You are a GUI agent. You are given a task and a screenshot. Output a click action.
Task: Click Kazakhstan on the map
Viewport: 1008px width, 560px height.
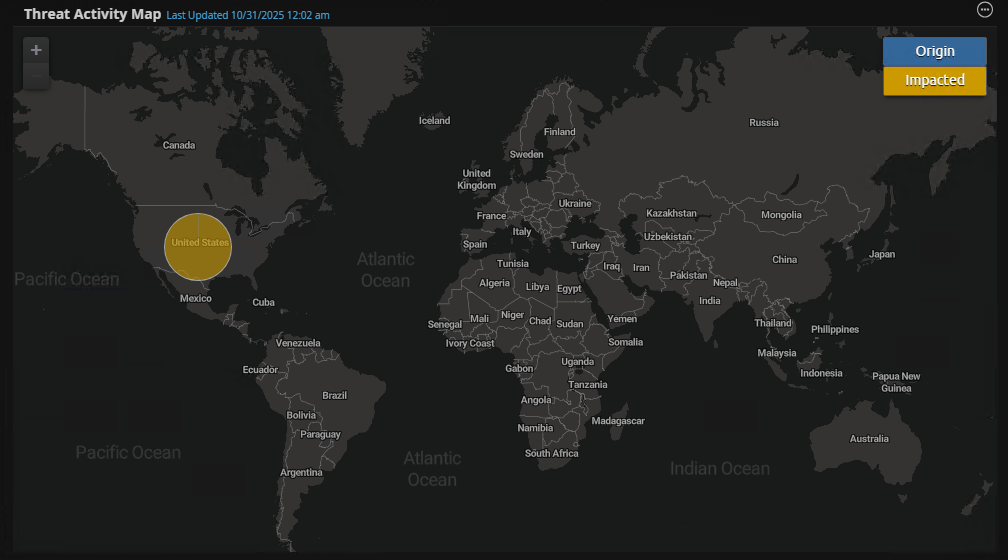pos(671,214)
